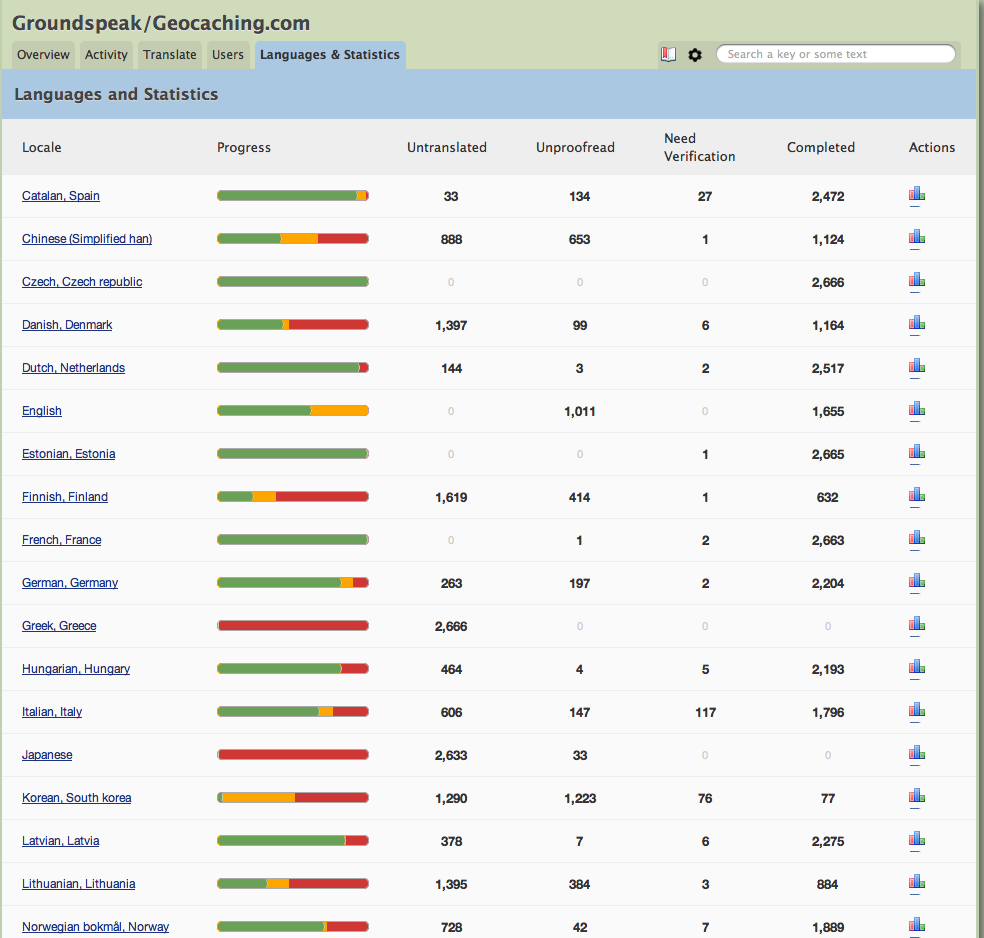
Task: Click the settings gear icon
Action: pos(695,55)
